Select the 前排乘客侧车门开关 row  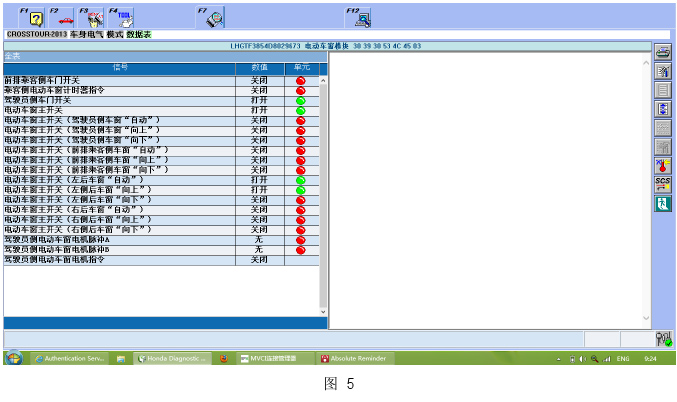tap(161, 81)
